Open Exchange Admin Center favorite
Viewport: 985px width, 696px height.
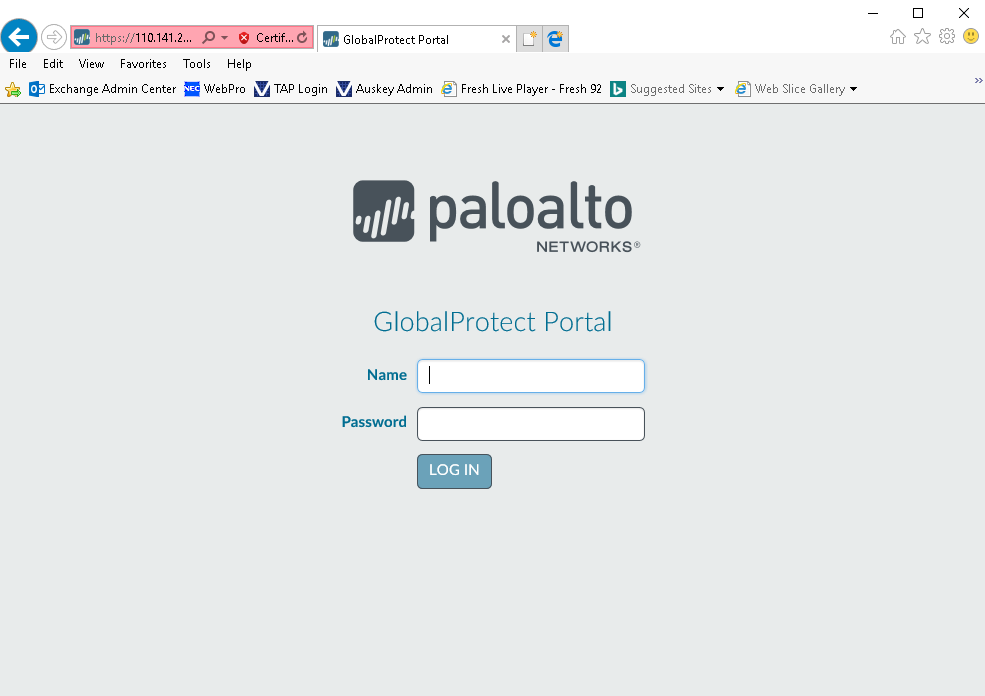pos(103,89)
